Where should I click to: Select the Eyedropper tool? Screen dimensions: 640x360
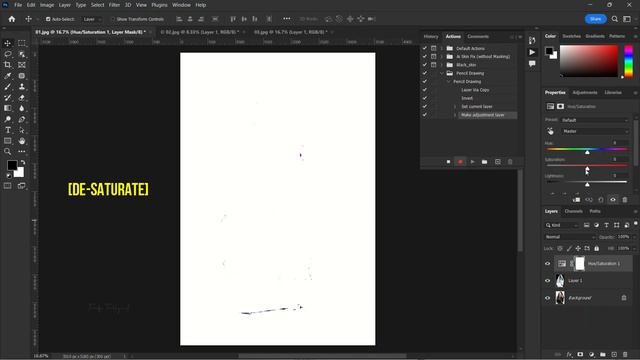point(8,76)
